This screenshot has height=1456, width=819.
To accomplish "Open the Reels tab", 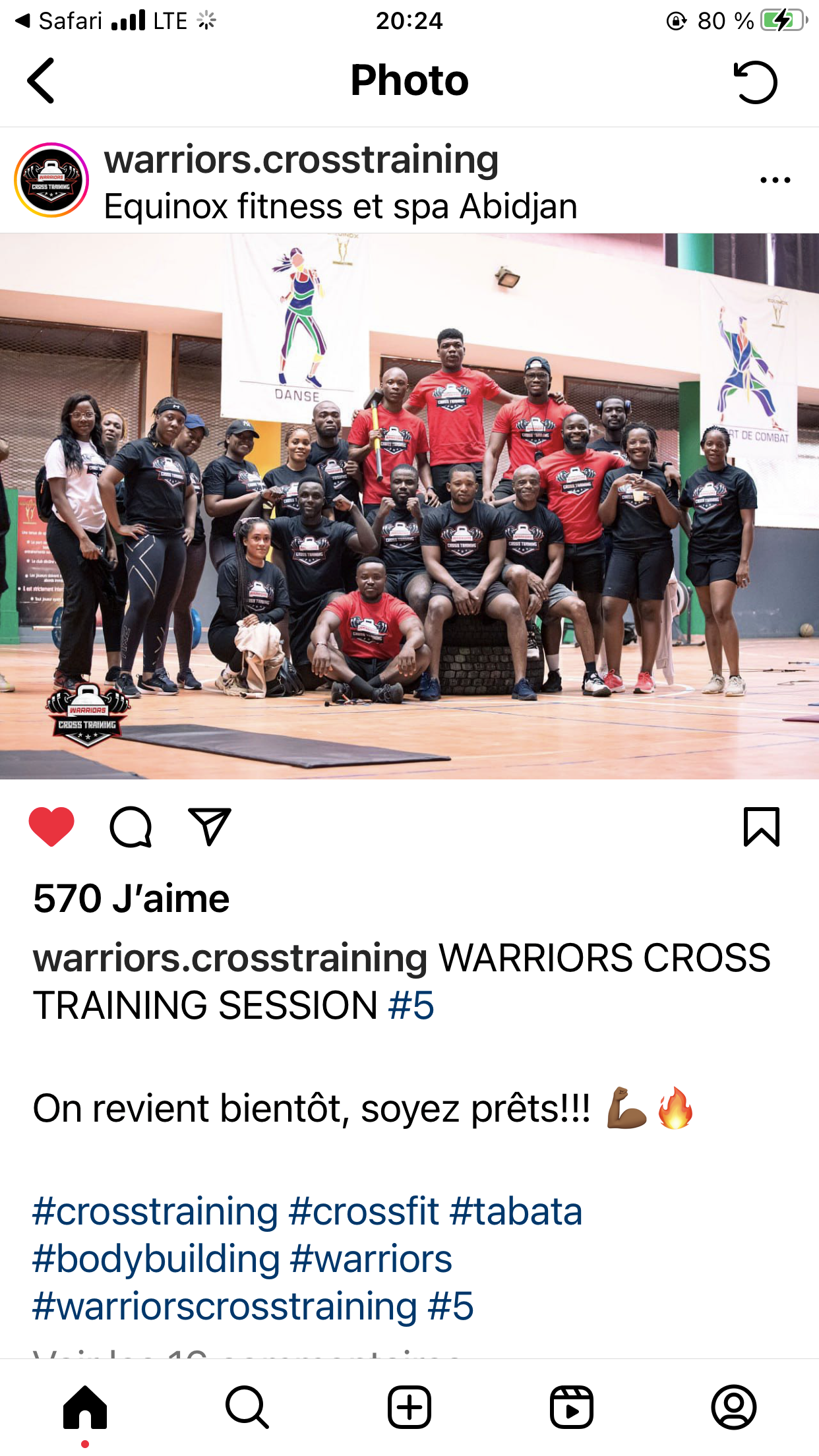I will pos(572,1407).
